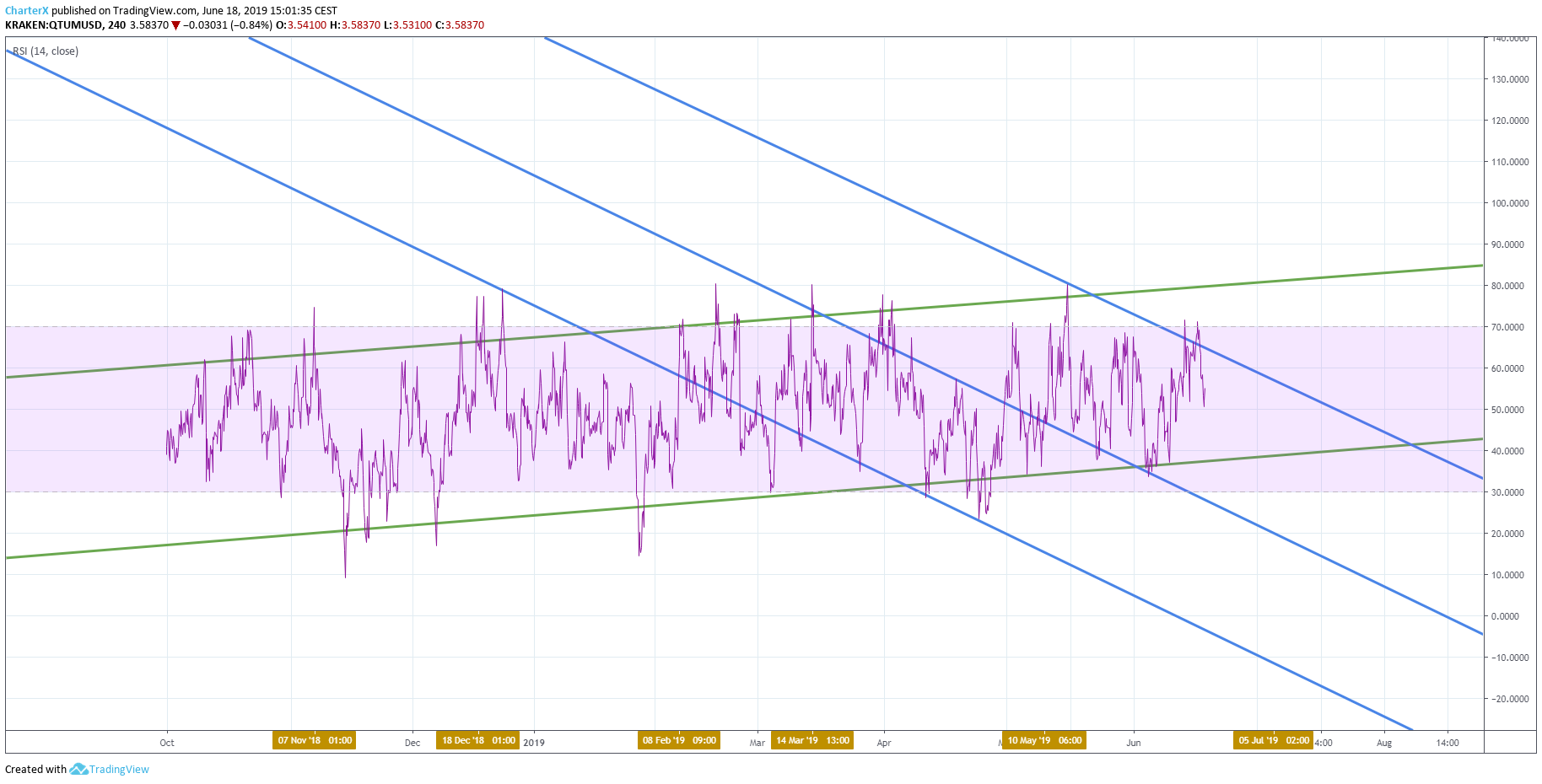Open the CharterX author link

(x=27, y=11)
